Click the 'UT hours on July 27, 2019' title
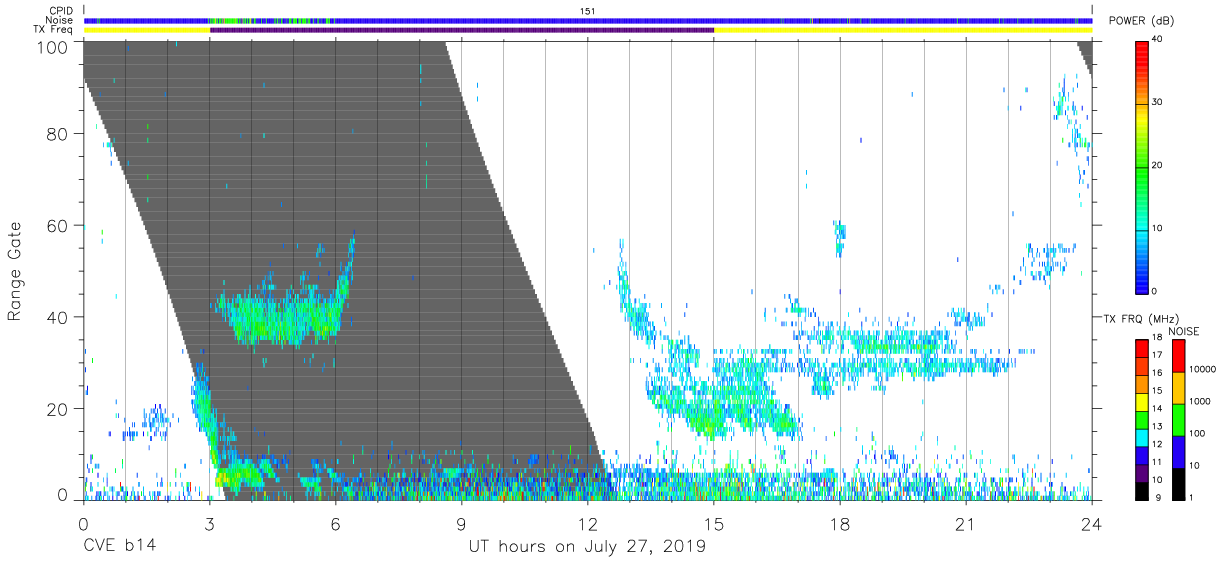This screenshot has height=567, width=1228. click(588, 547)
